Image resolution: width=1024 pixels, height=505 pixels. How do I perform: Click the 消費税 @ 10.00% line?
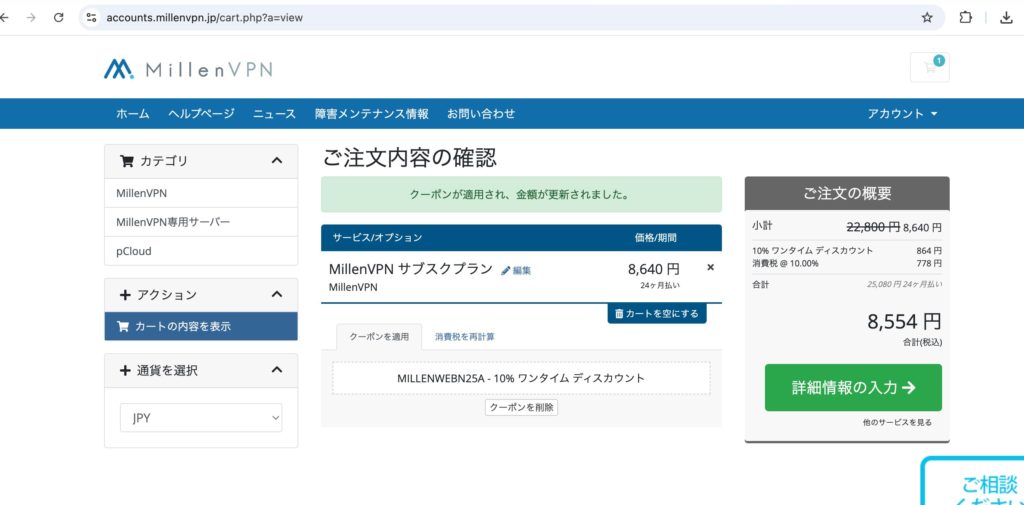click(x=785, y=263)
